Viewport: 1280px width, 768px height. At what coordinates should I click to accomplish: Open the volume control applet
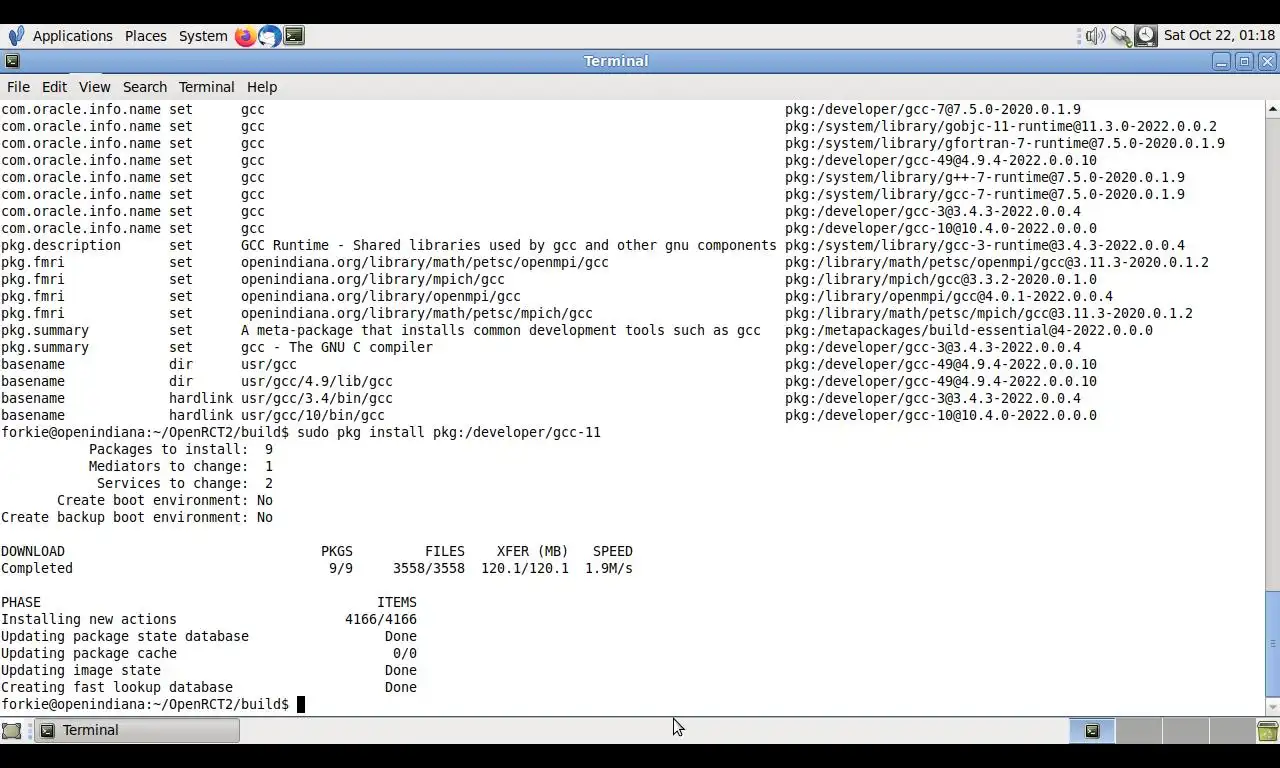(1095, 36)
